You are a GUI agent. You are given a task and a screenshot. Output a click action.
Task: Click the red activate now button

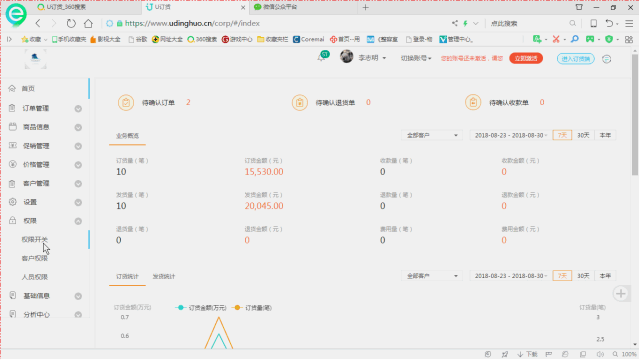[526, 58]
